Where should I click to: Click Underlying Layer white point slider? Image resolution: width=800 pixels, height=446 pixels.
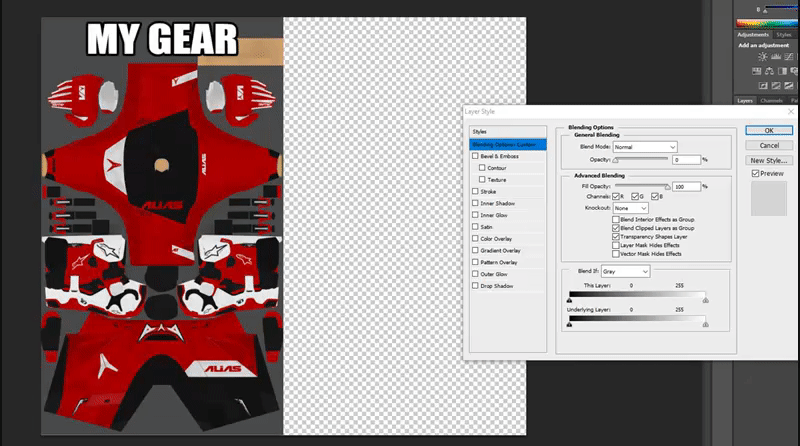(706, 324)
